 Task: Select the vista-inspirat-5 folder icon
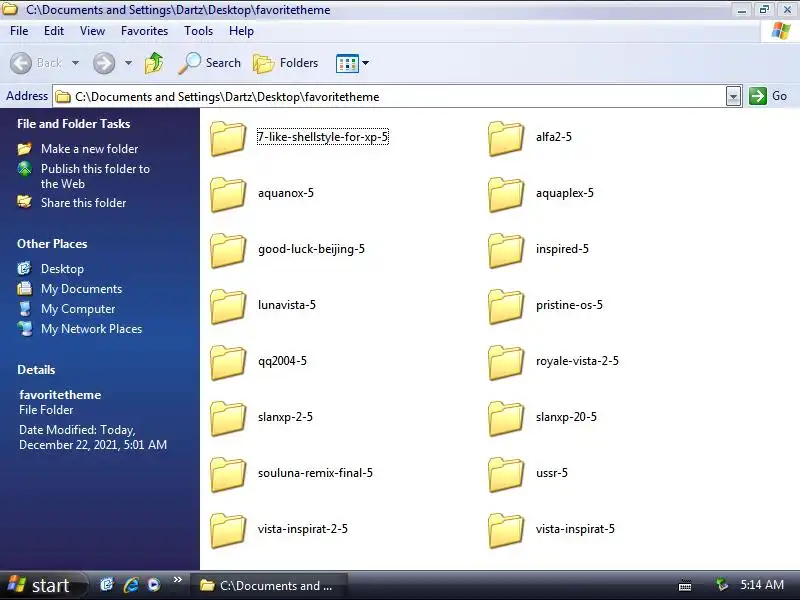pyautogui.click(x=506, y=530)
